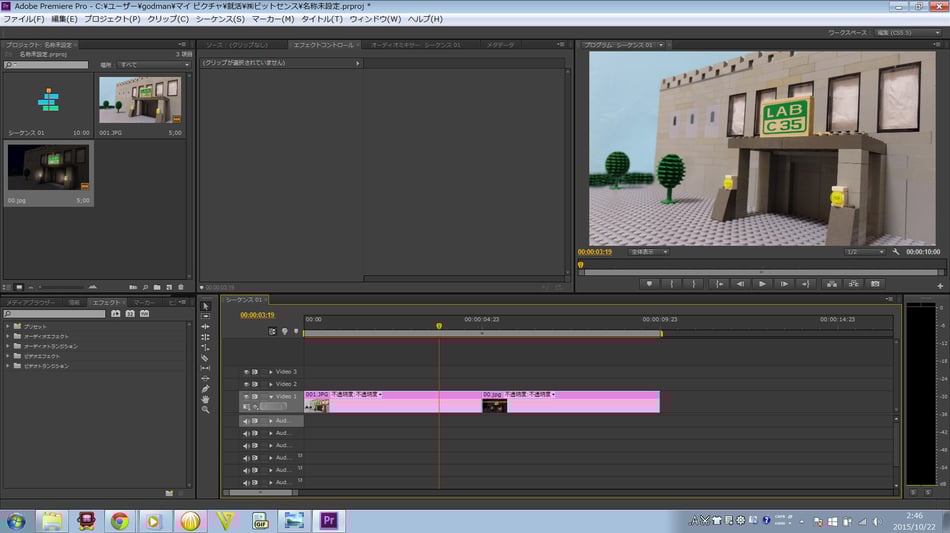
Task: Expand the ビデオエフェクト folder
Action: (x=8, y=356)
